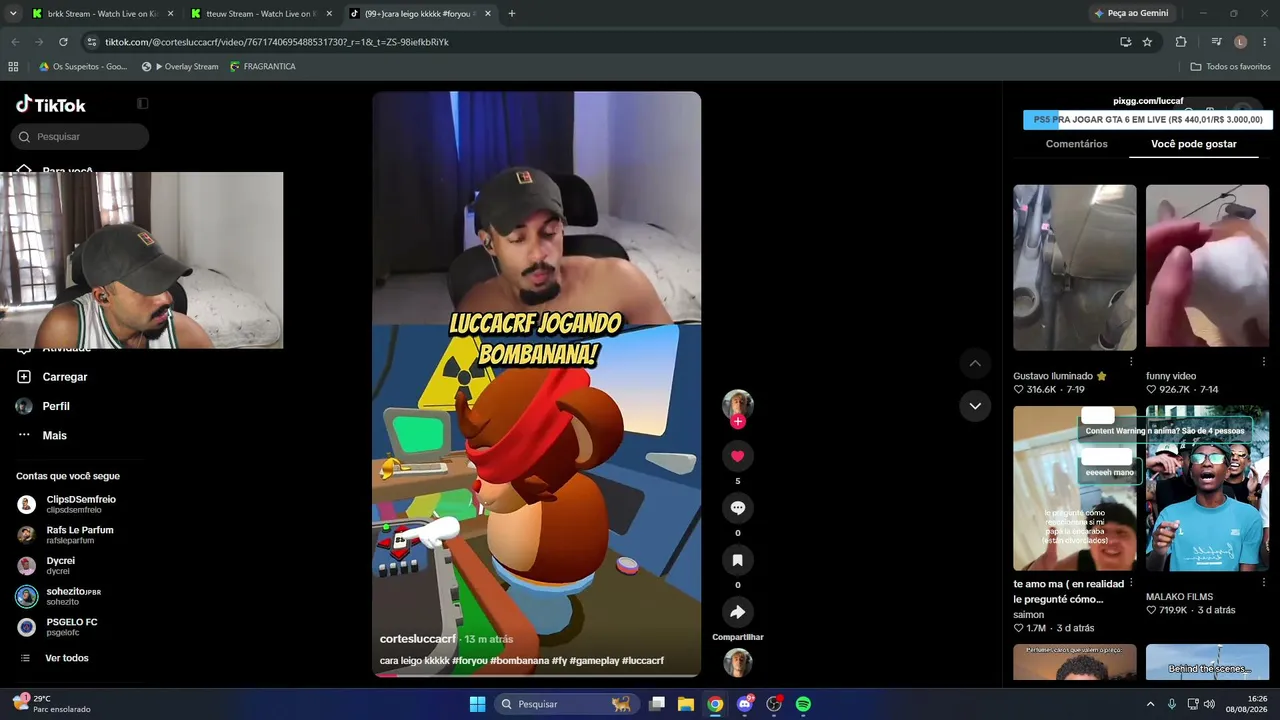Open the Overlay Stream bookmark
This screenshot has height=720, width=1280.
(180, 67)
